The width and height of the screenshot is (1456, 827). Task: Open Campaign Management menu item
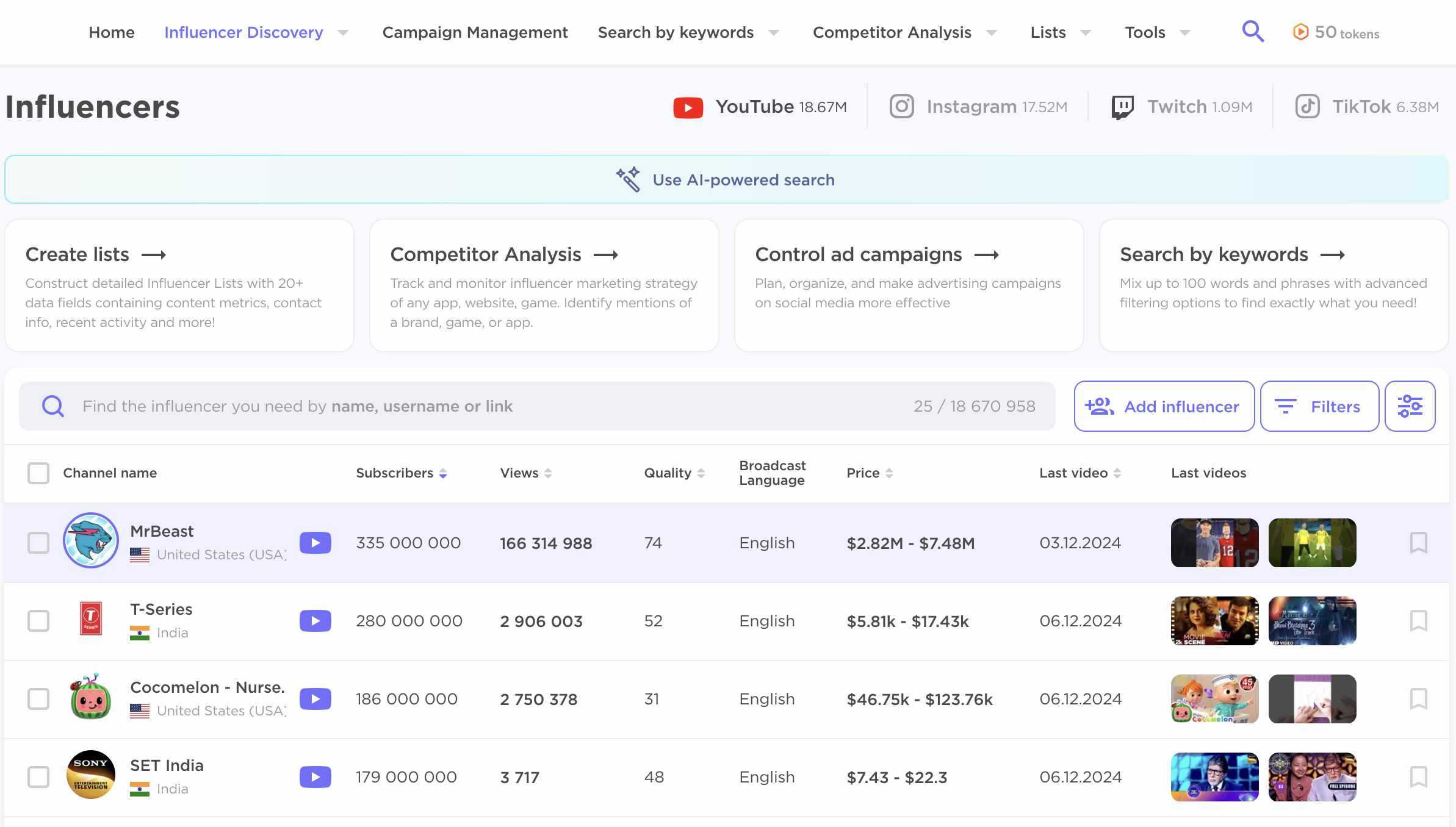(475, 32)
